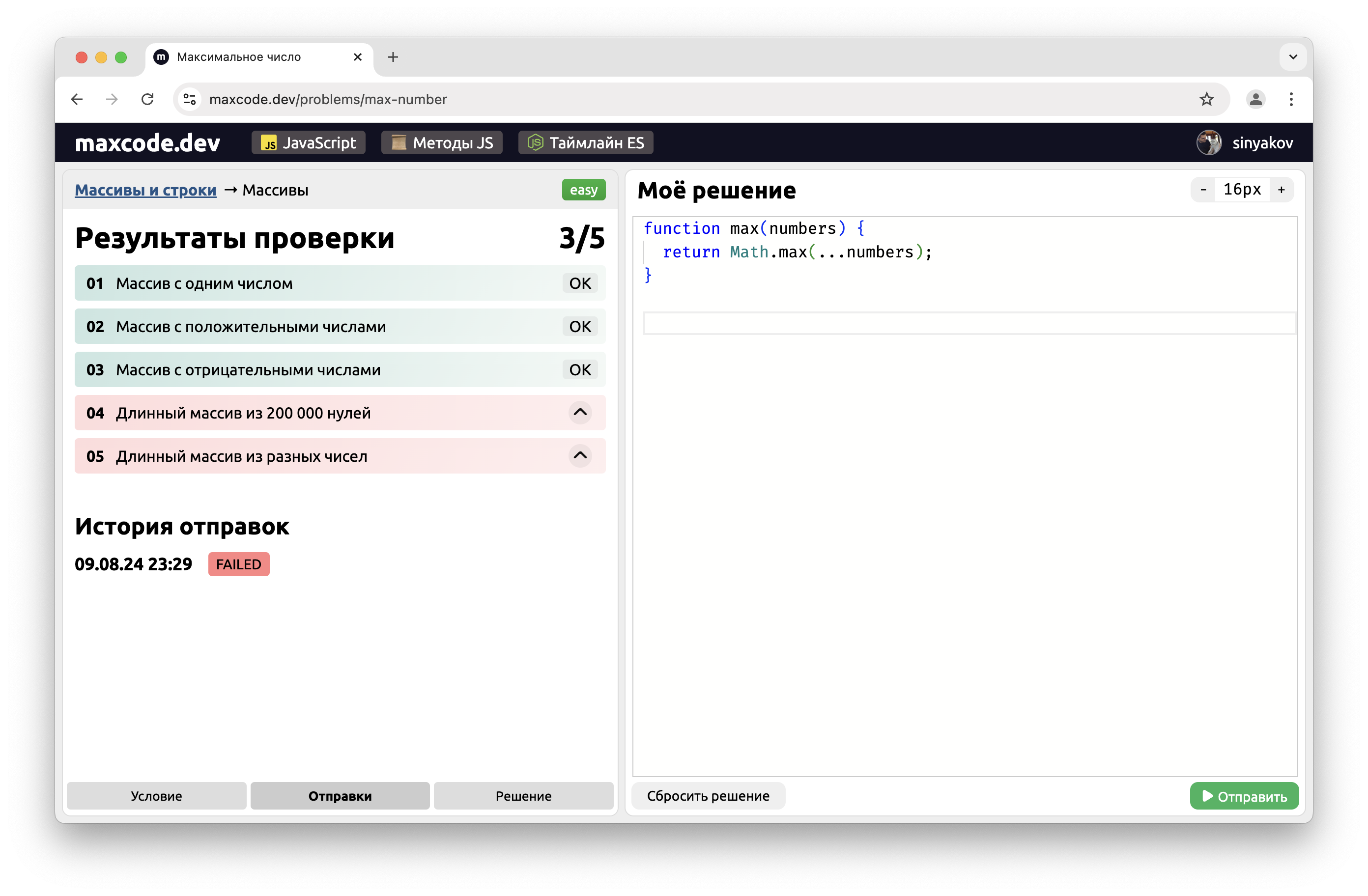Close the Максимальное число tab

point(358,57)
